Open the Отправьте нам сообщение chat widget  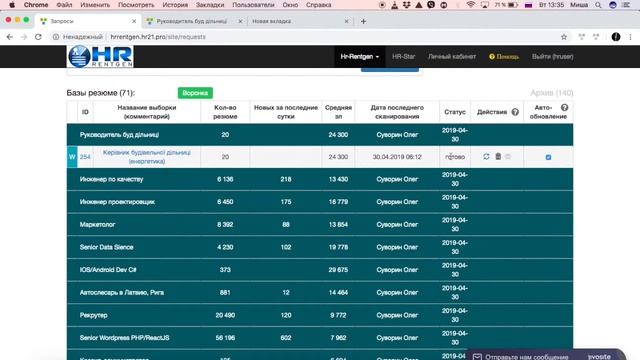(x=547, y=355)
